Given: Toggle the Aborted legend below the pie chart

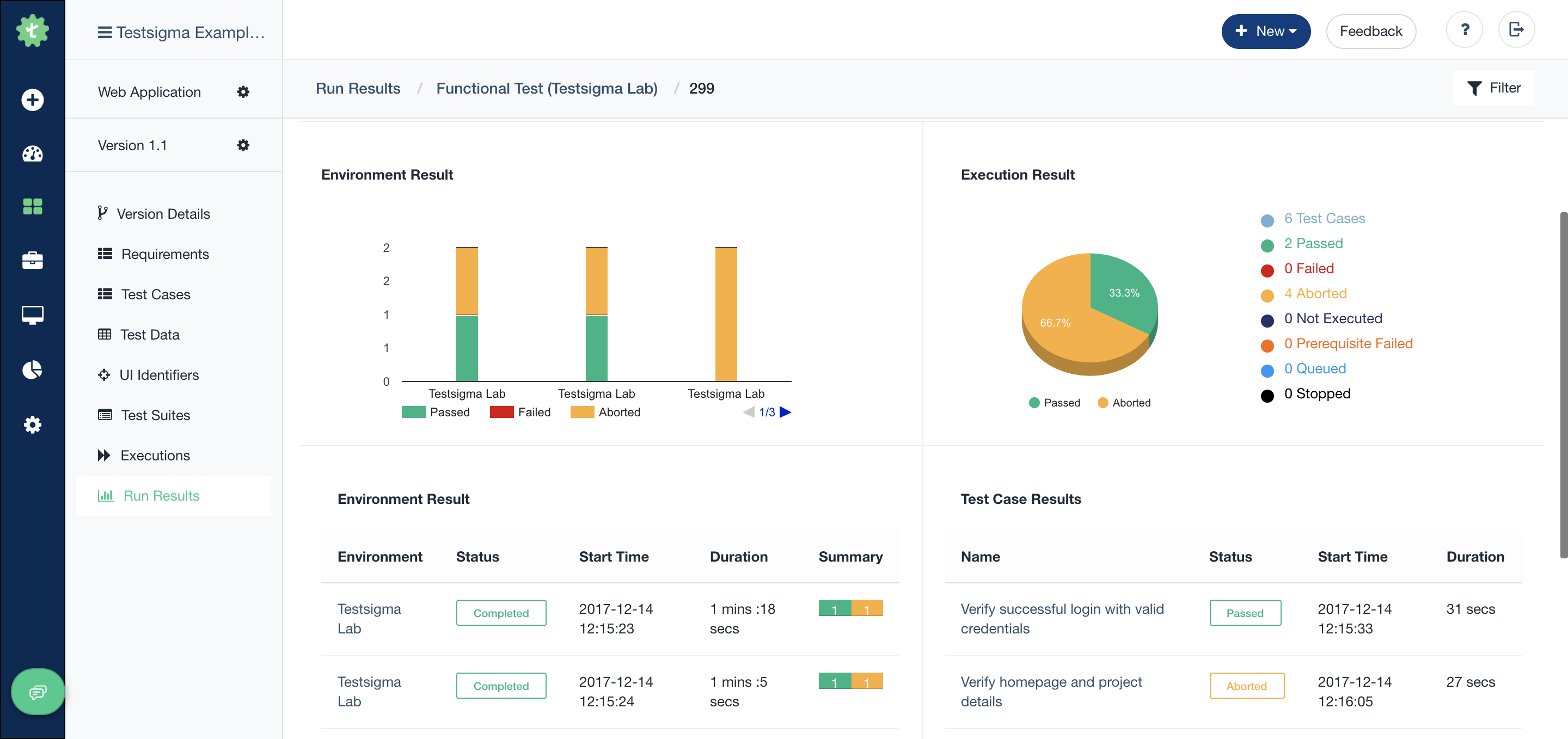Looking at the screenshot, I should point(1124,402).
